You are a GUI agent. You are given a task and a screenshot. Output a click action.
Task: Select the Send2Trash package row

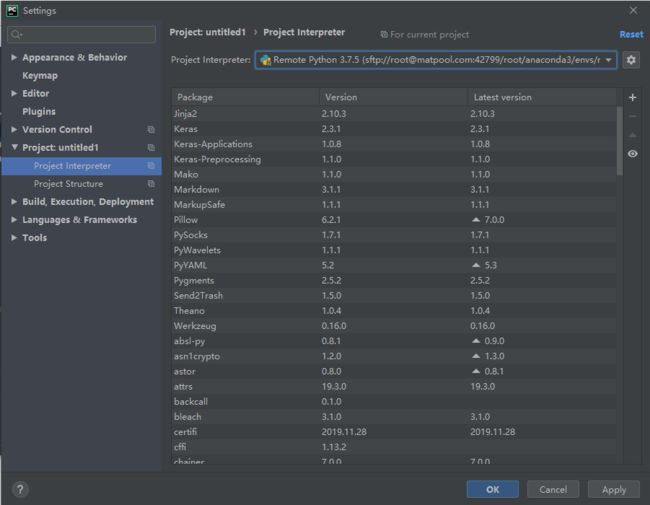tap(394, 295)
